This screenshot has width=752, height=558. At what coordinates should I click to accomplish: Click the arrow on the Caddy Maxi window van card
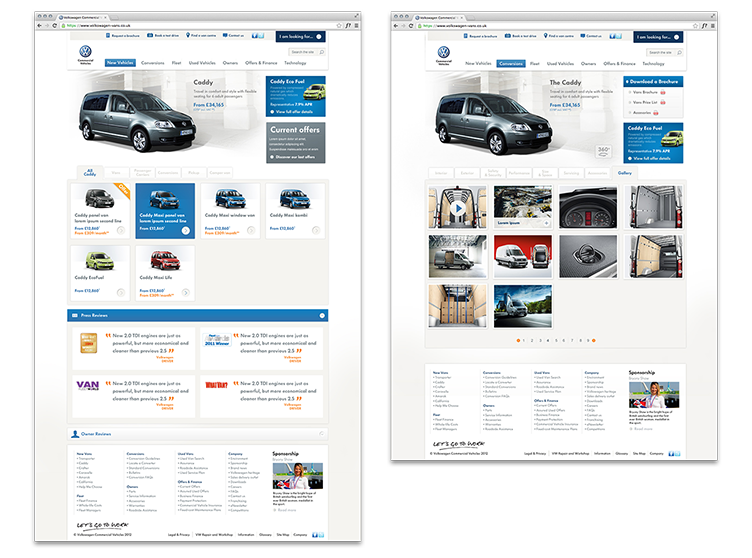tap(251, 231)
